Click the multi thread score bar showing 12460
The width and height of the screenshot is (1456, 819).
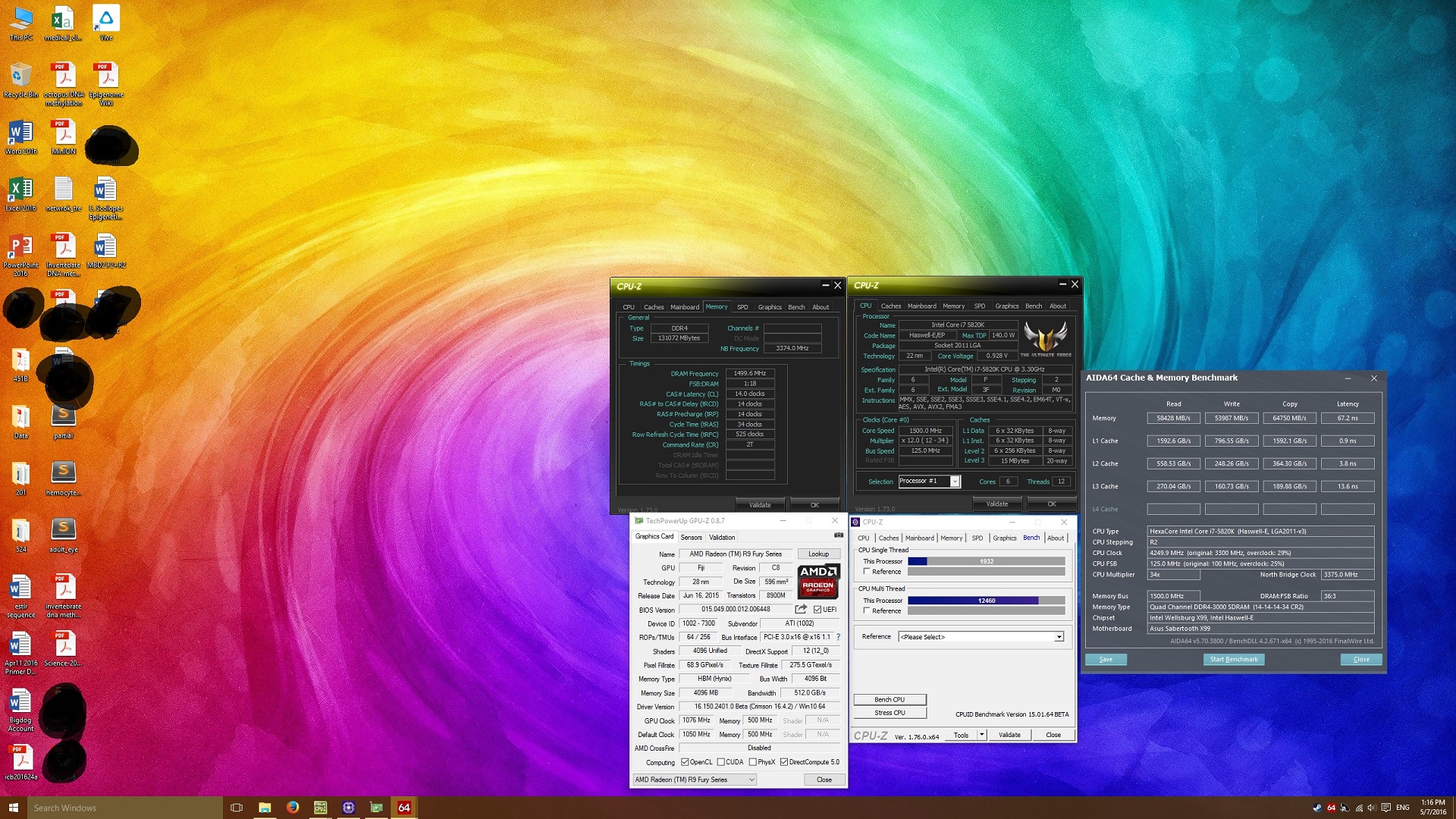[986, 601]
